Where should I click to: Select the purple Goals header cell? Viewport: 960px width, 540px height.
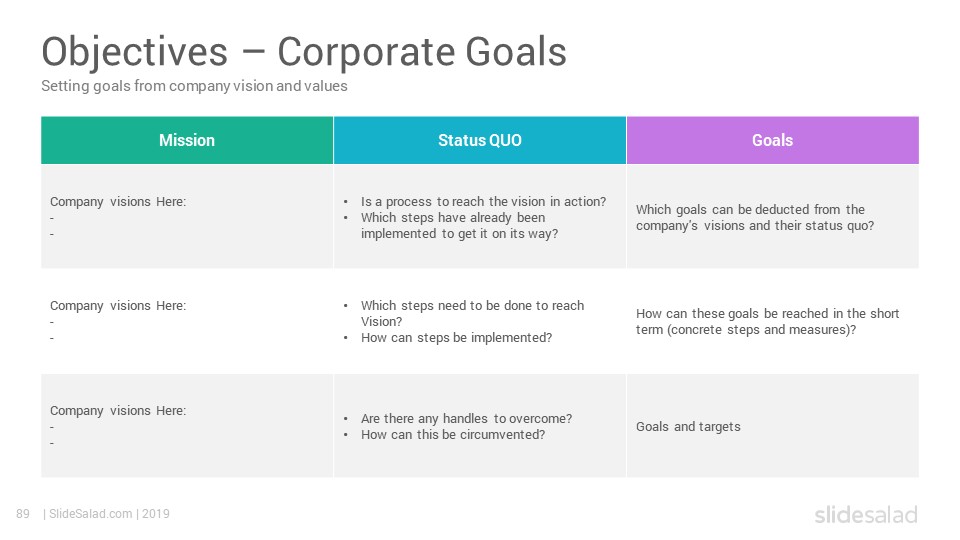[773, 140]
